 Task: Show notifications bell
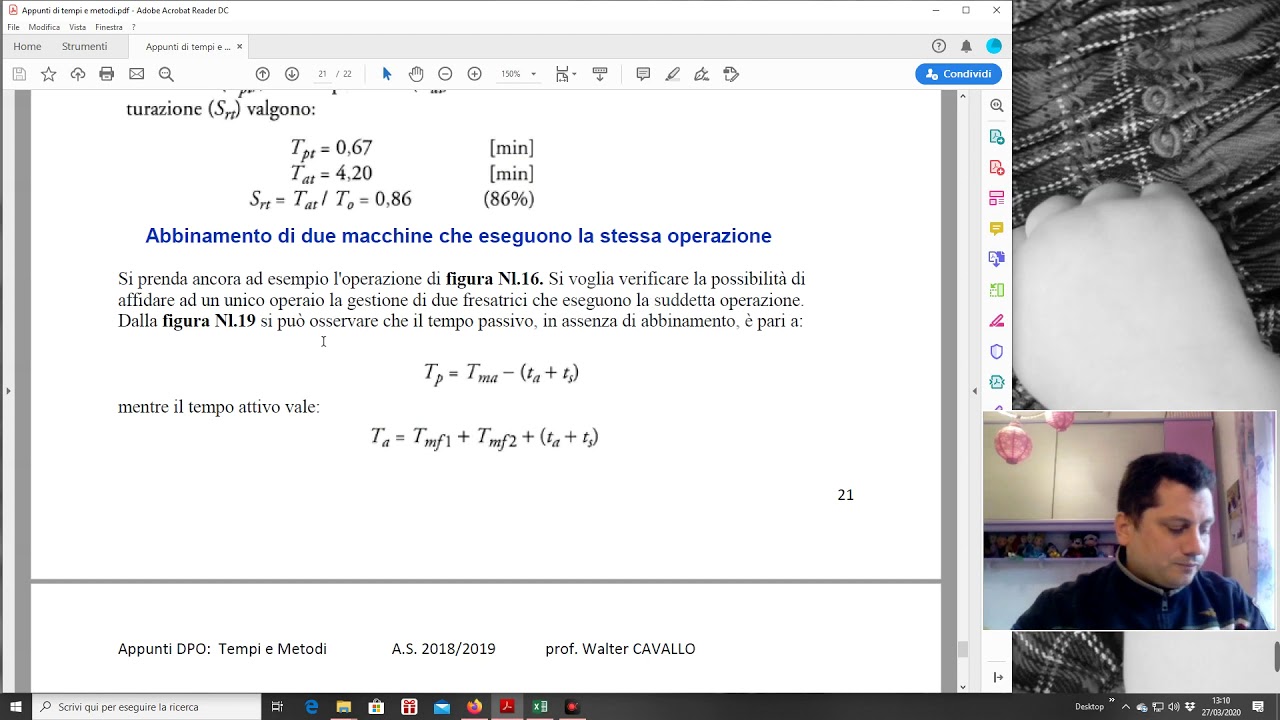[x=966, y=46]
